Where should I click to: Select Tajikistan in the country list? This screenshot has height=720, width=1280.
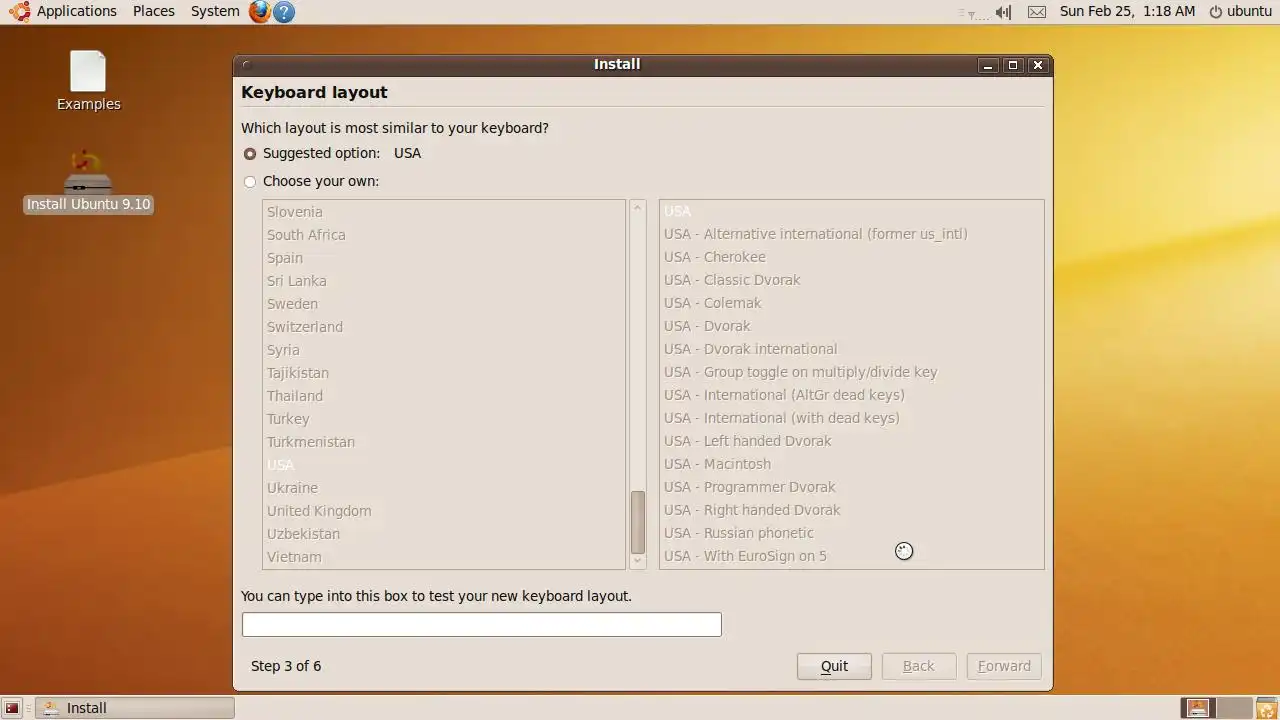[x=444, y=373]
